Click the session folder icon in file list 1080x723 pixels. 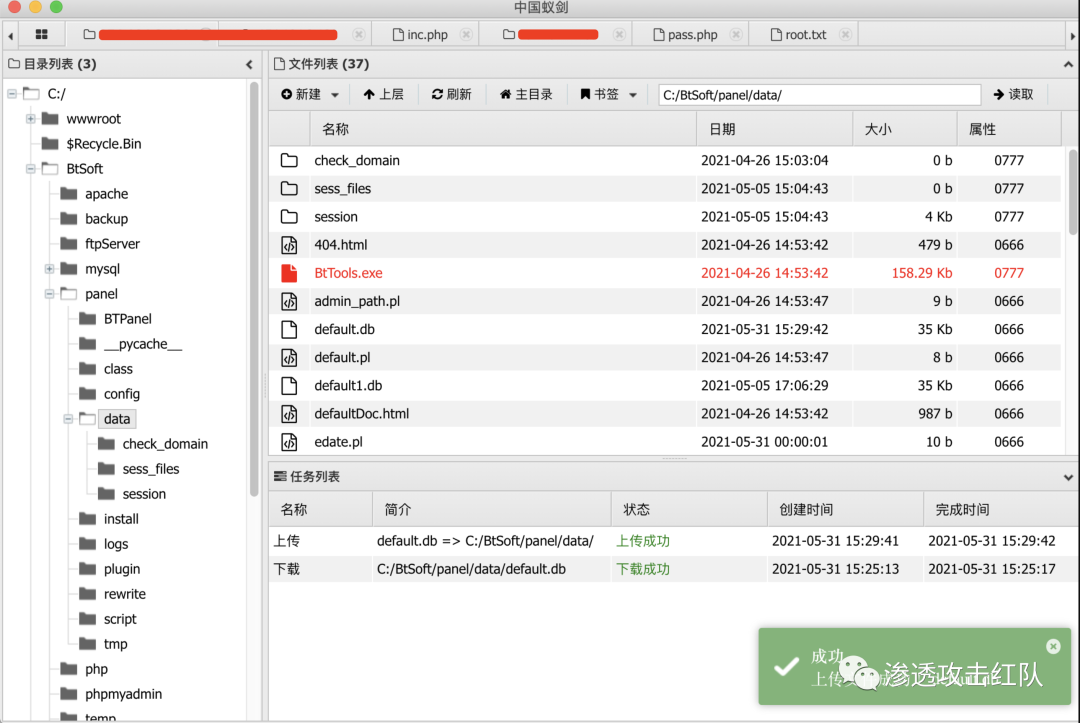289,217
